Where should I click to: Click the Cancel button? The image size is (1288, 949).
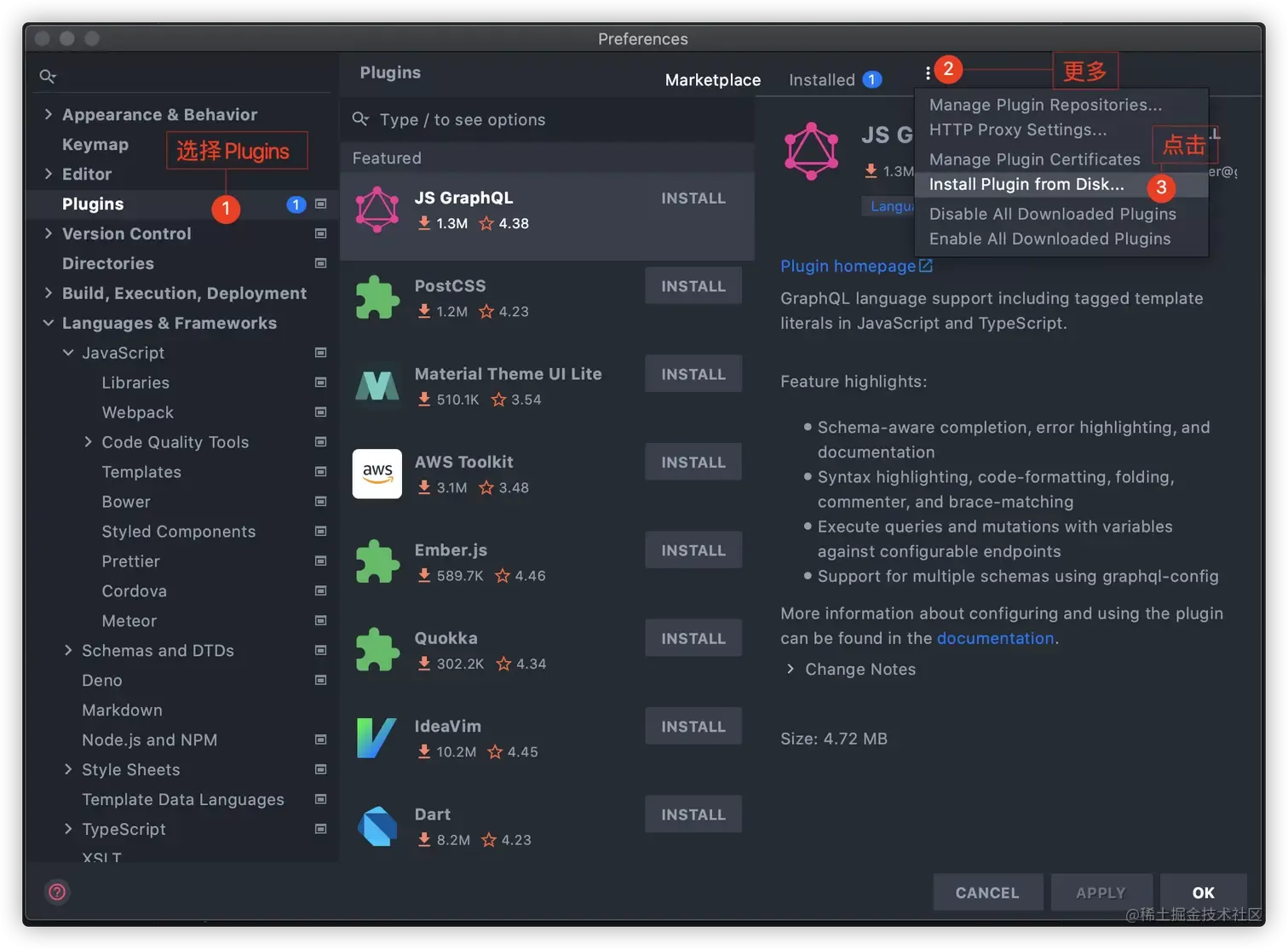tap(987, 893)
